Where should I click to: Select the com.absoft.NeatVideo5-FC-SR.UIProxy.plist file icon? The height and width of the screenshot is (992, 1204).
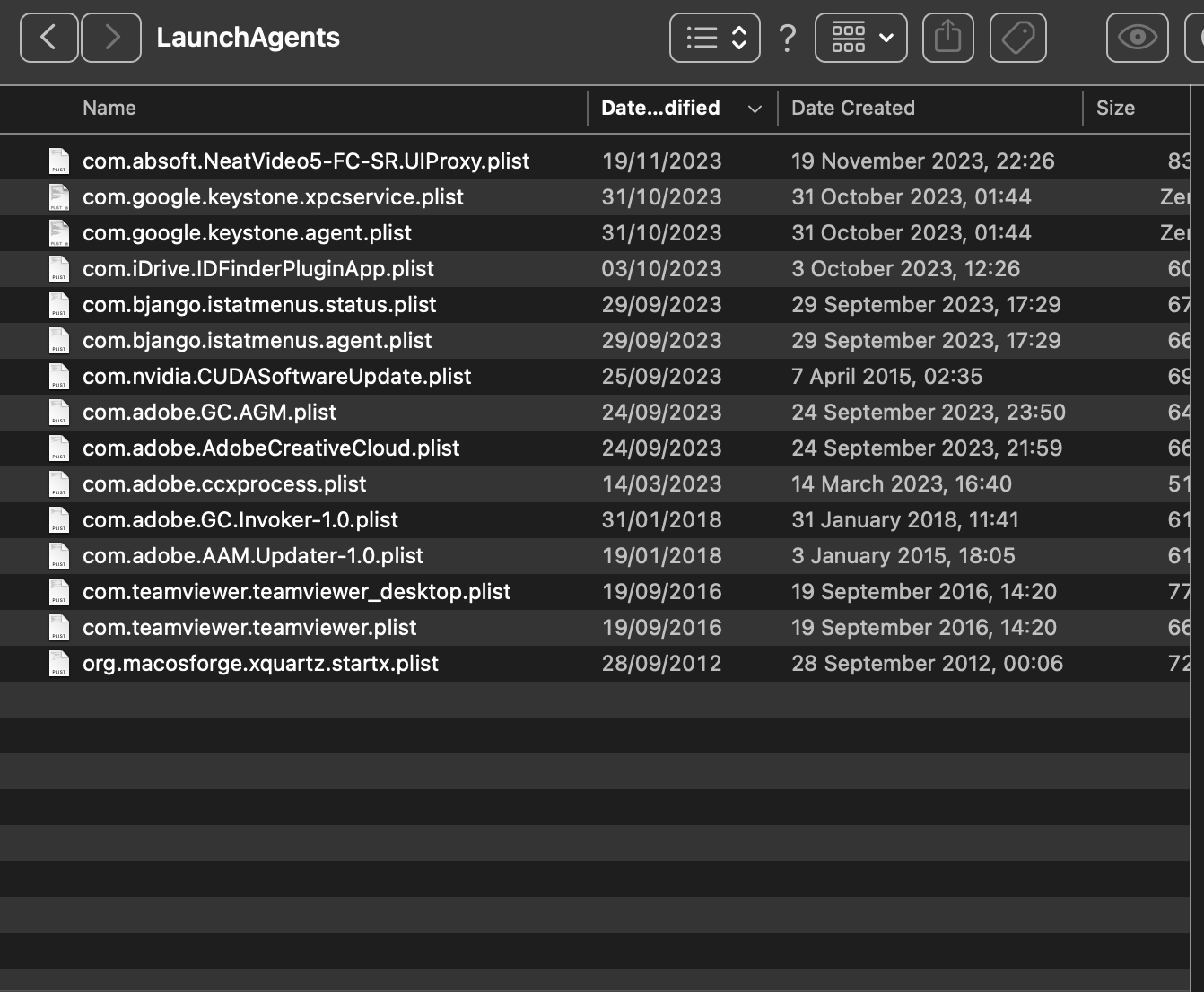(x=59, y=161)
